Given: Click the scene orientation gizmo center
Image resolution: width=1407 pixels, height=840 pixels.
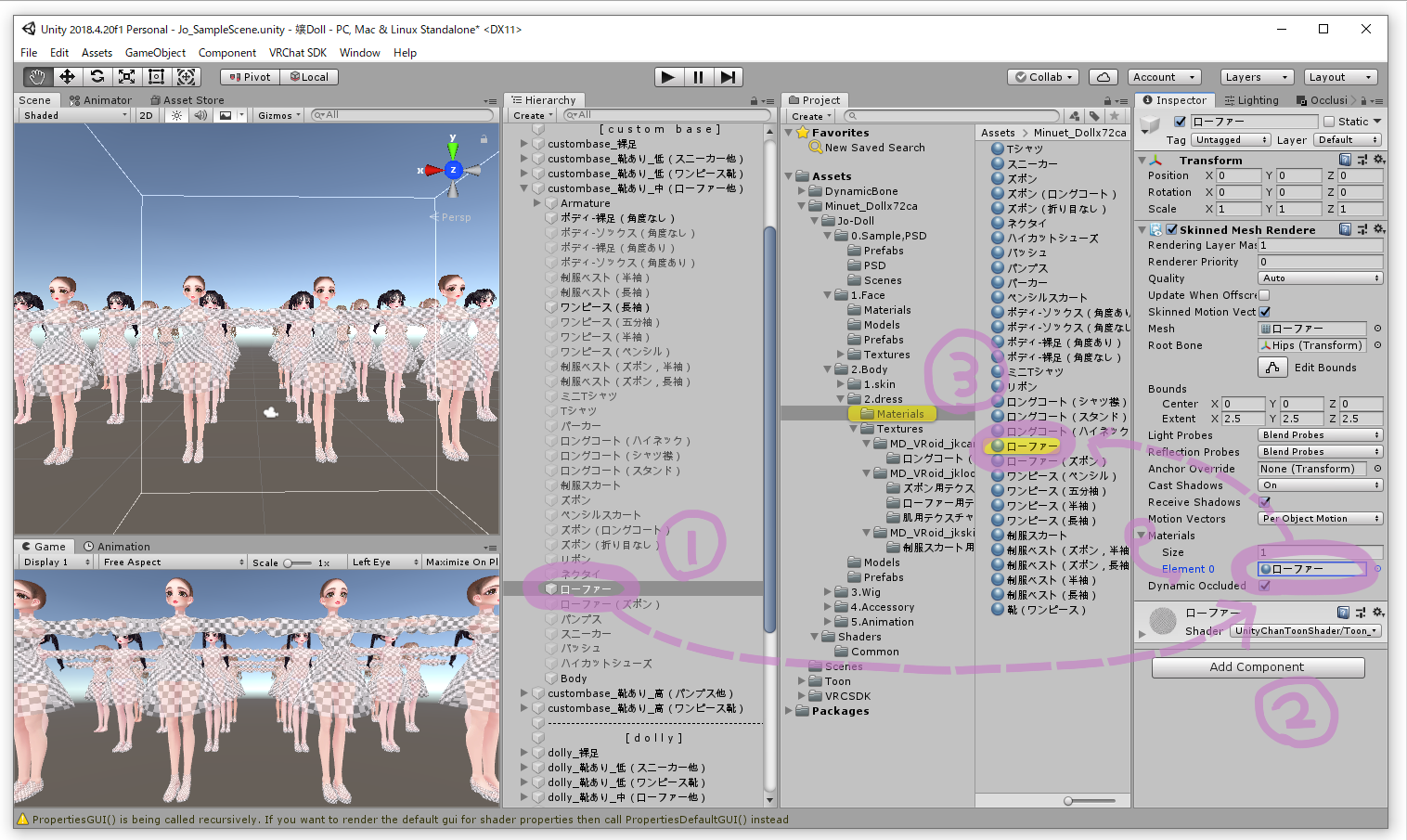Looking at the screenshot, I should 453,170.
